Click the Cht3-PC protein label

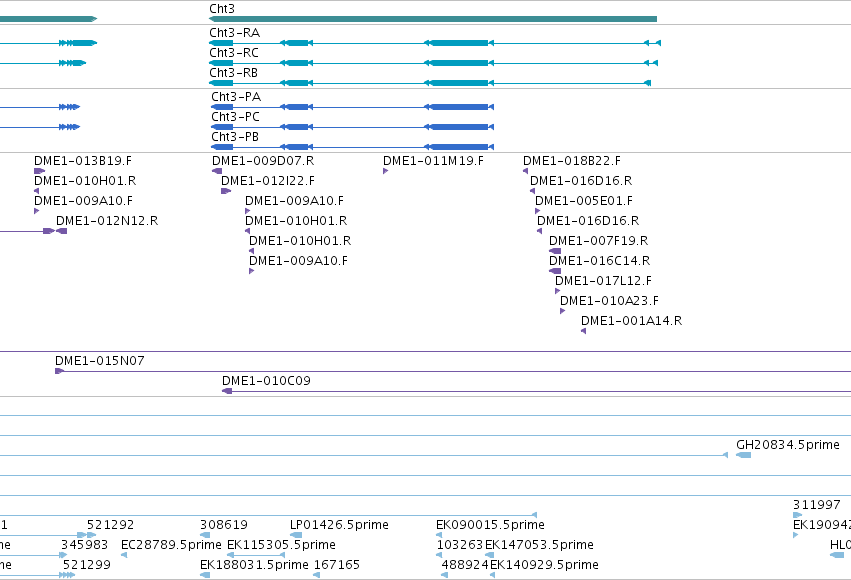(x=236, y=117)
